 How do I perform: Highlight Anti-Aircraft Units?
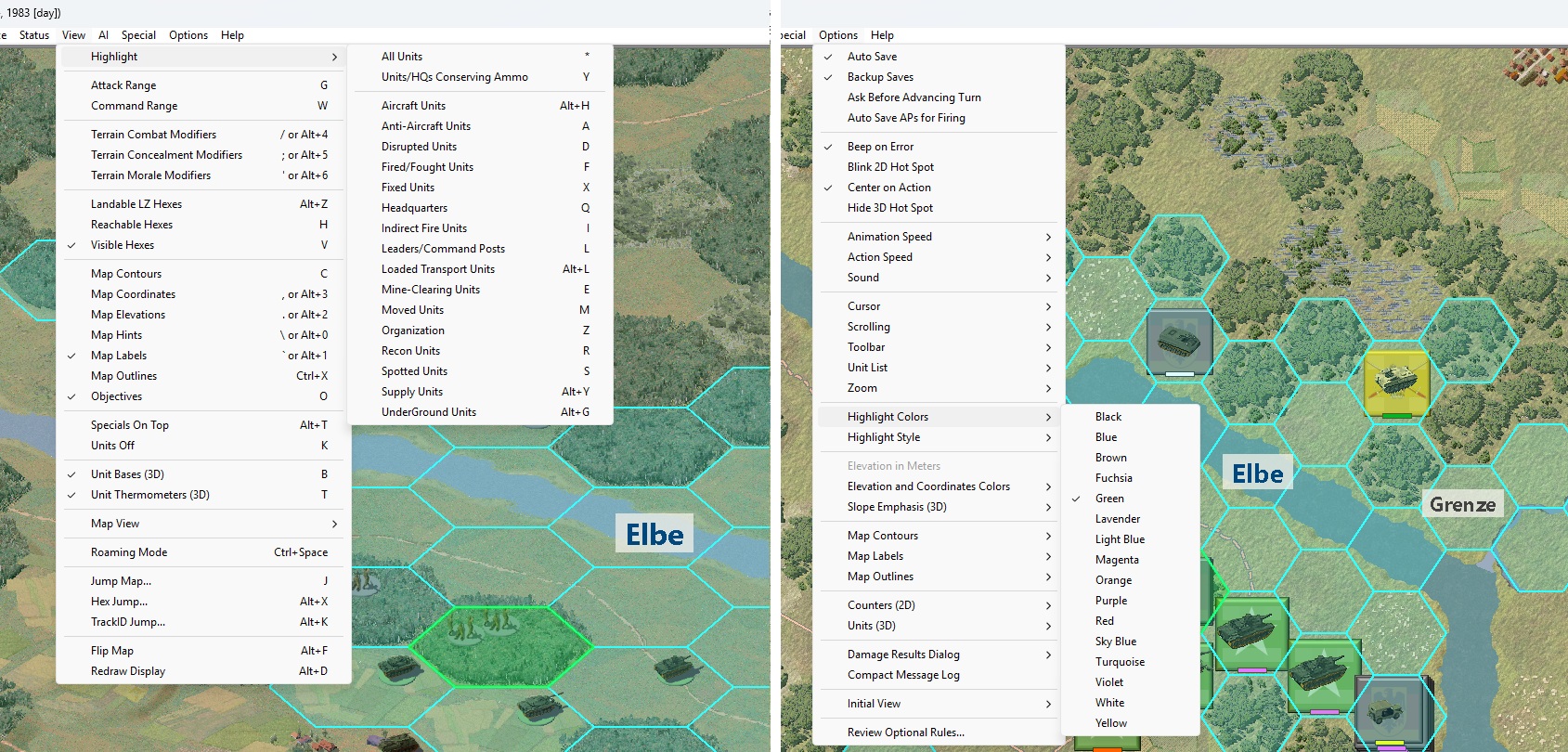tap(481, 126)
